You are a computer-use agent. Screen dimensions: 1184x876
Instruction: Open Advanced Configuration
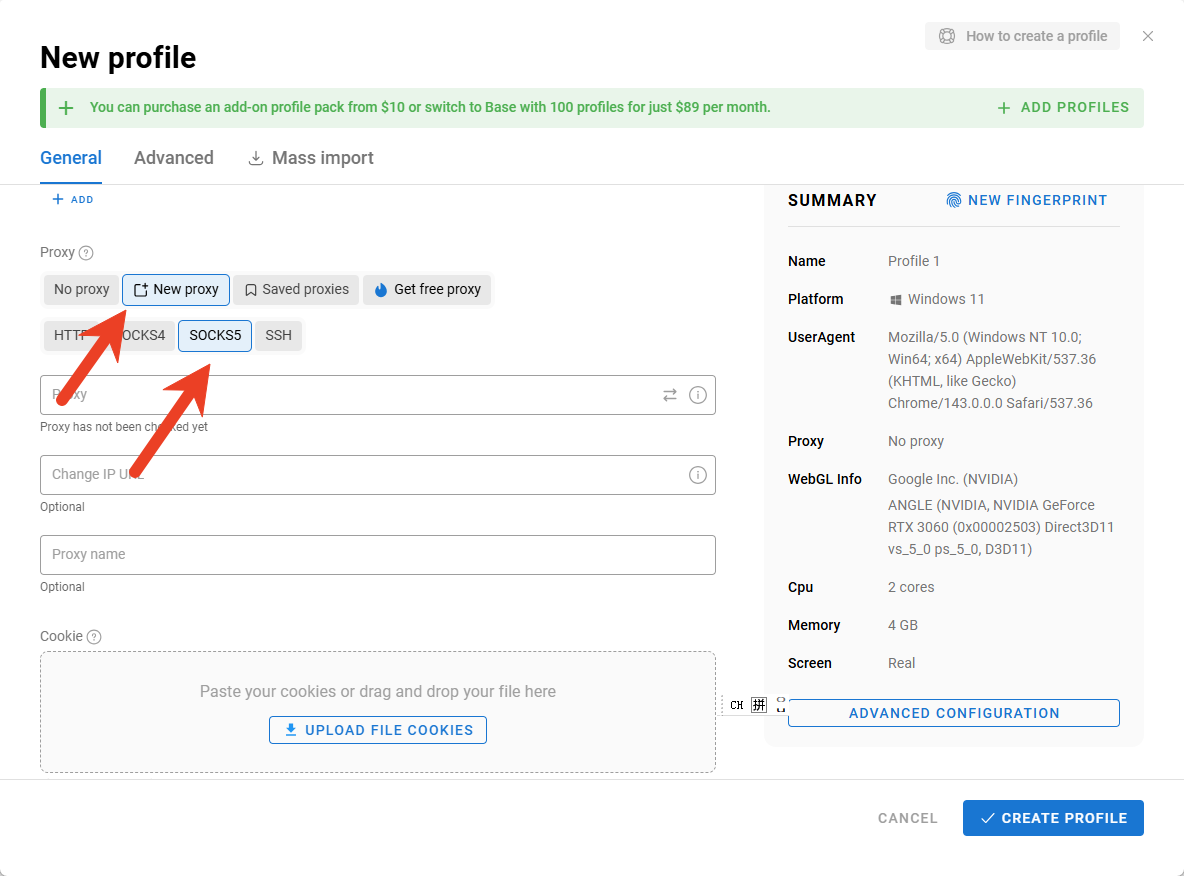pos(953,713)
